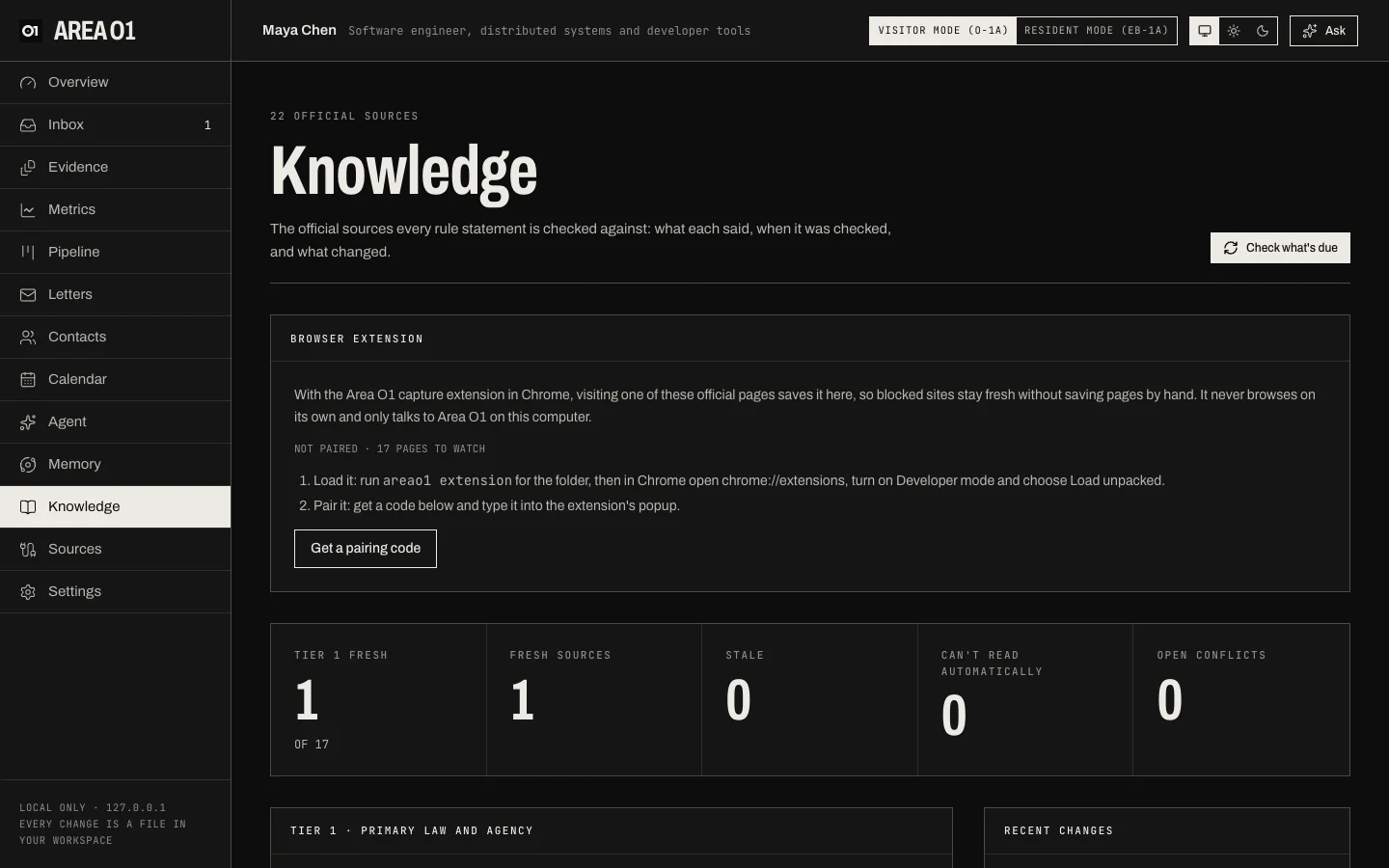Click the Recent Changes panel header

pyautogui.click(x=1167, y=831)
